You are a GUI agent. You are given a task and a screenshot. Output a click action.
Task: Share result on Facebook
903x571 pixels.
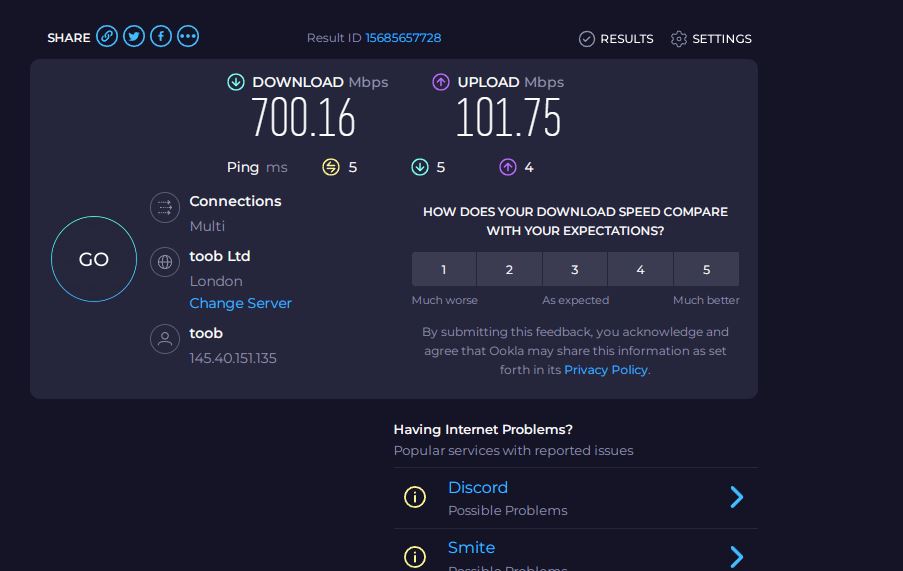pyautogui.click(x=161, y=36)
